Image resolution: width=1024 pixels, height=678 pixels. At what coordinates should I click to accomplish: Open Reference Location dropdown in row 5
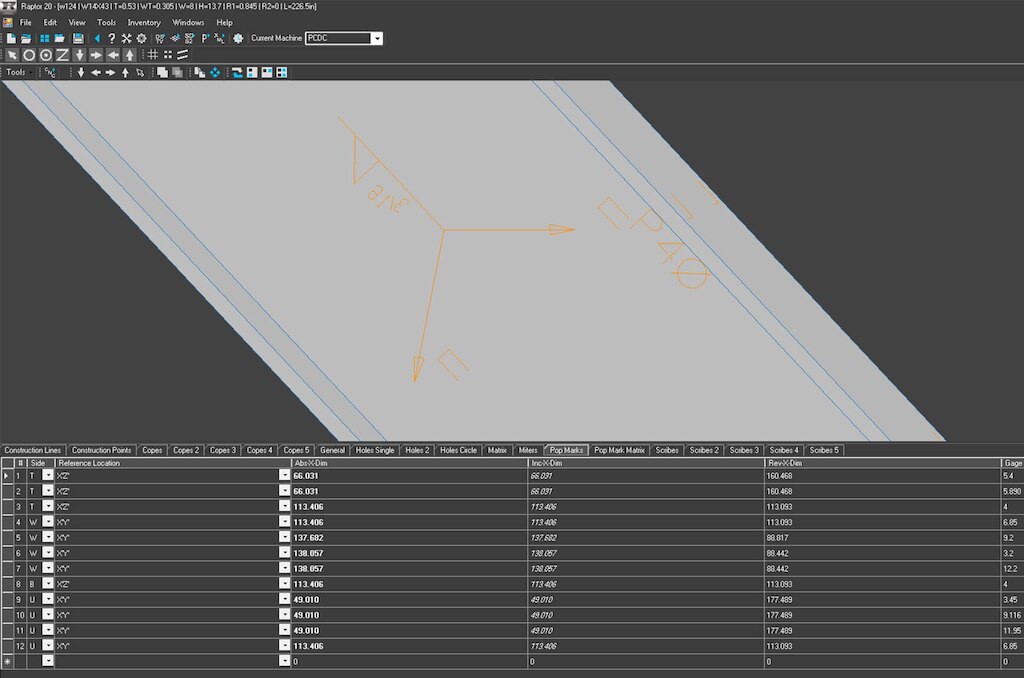click(284, 537)
